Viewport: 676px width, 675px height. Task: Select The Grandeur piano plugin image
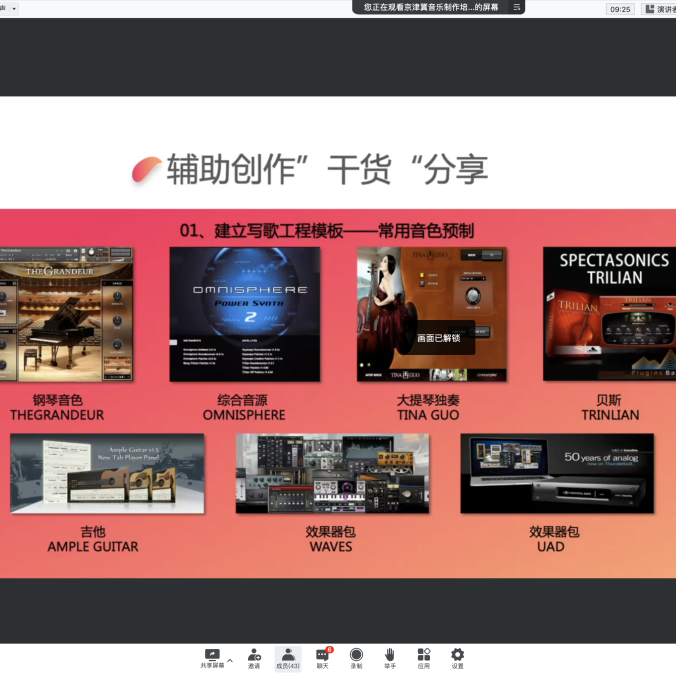tap(66, 314)
